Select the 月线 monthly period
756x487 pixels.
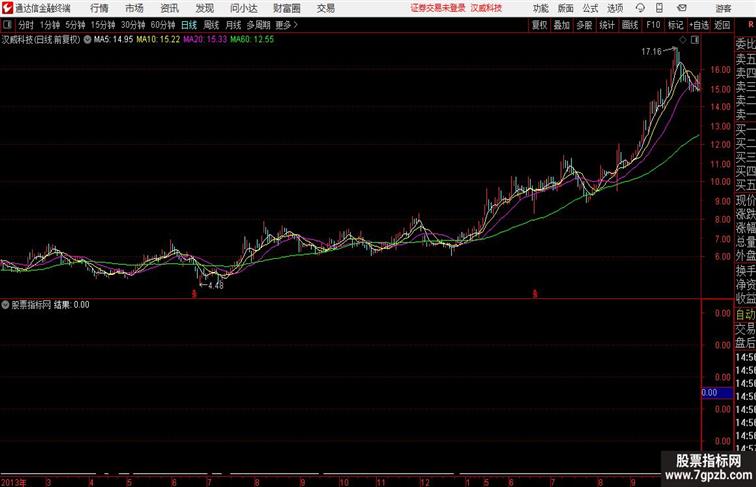[233, 25]
